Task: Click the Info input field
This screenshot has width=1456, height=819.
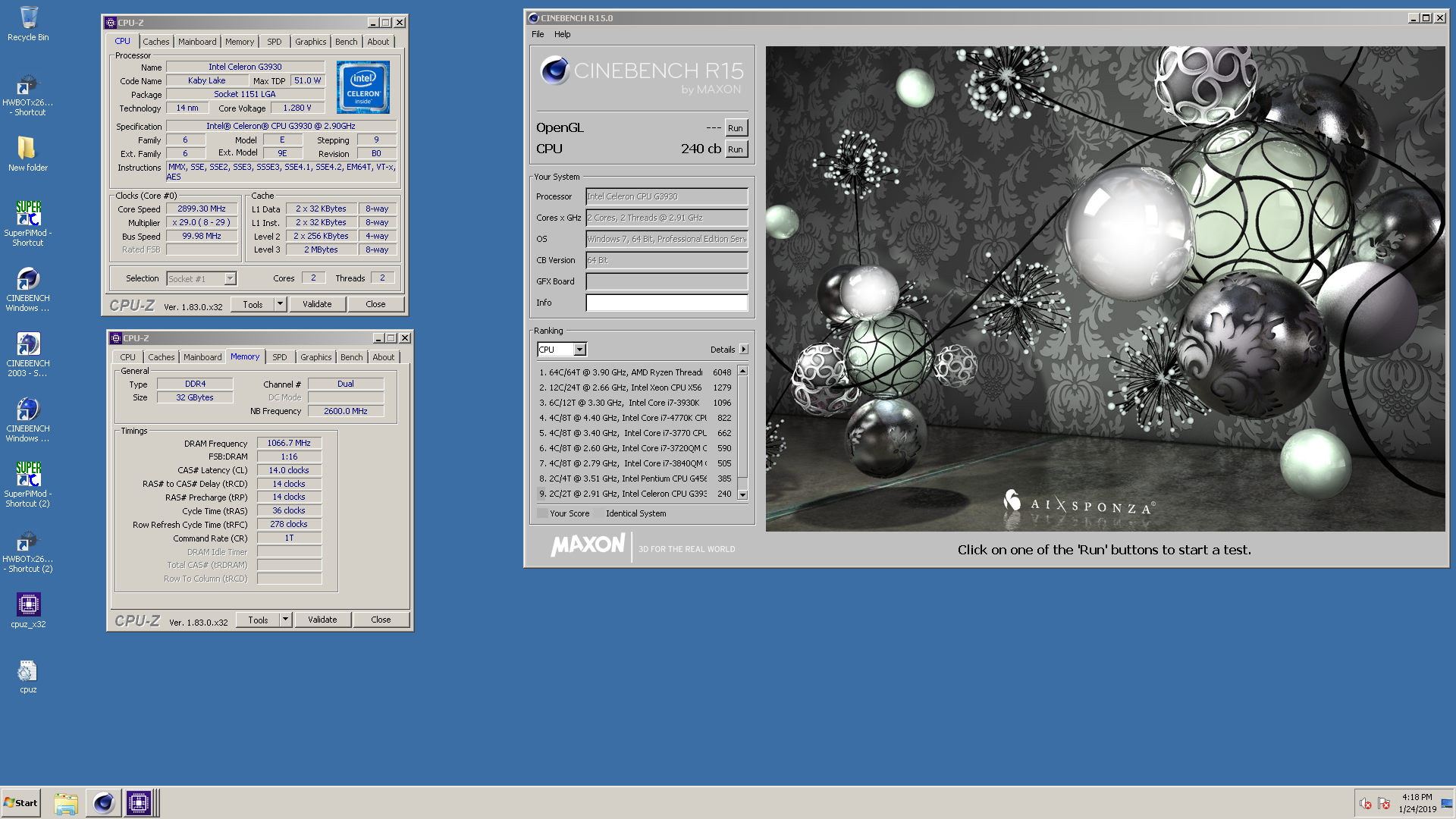Action: click(667, 303)
